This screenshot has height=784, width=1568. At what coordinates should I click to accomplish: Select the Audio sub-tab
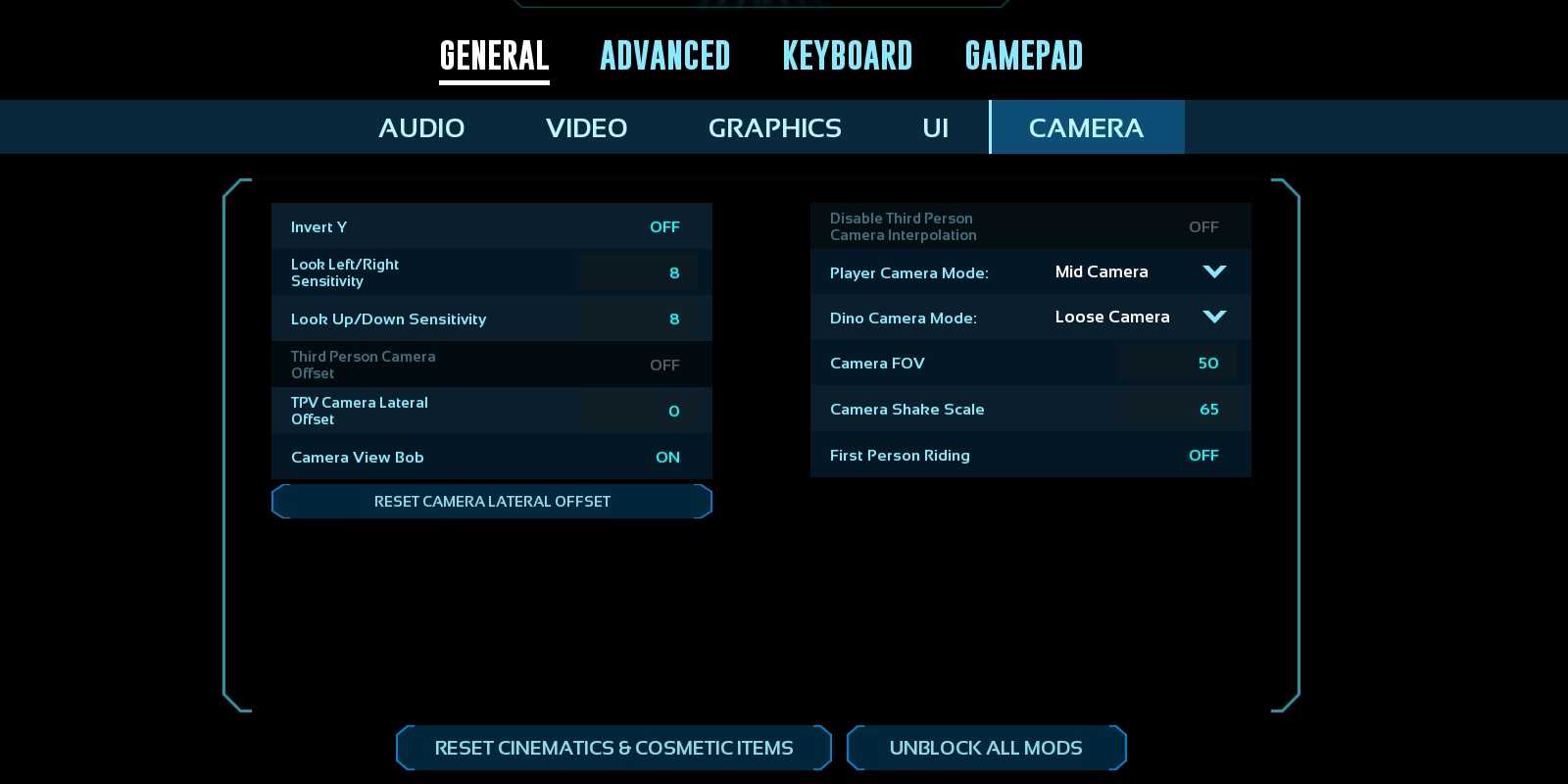(421, 127)
